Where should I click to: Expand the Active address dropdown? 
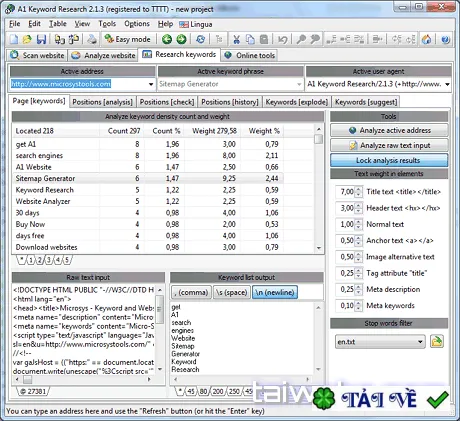tap(151, 84)
